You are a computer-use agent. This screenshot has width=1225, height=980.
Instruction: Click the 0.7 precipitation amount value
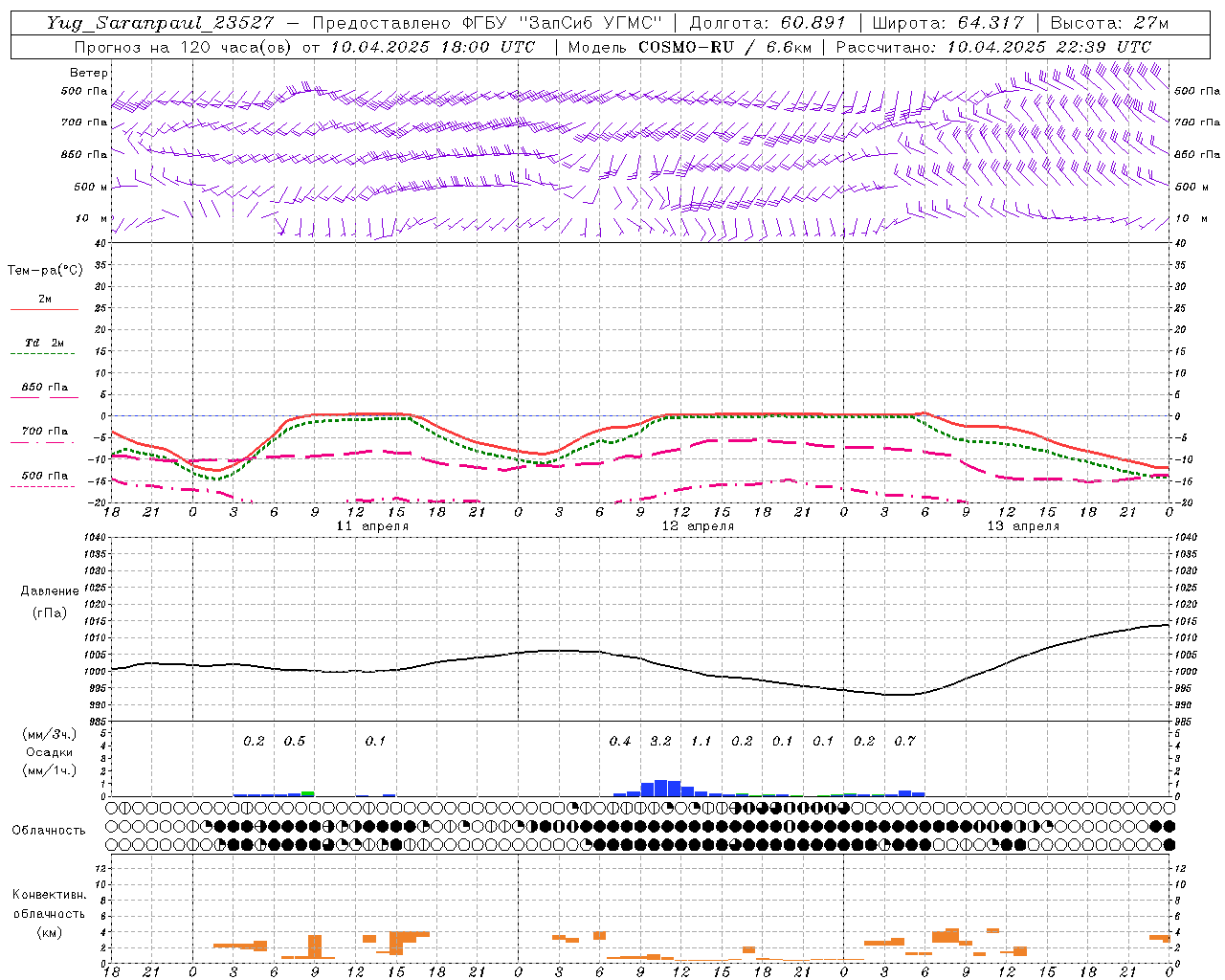pyautogui.click(x=905, y=742)
